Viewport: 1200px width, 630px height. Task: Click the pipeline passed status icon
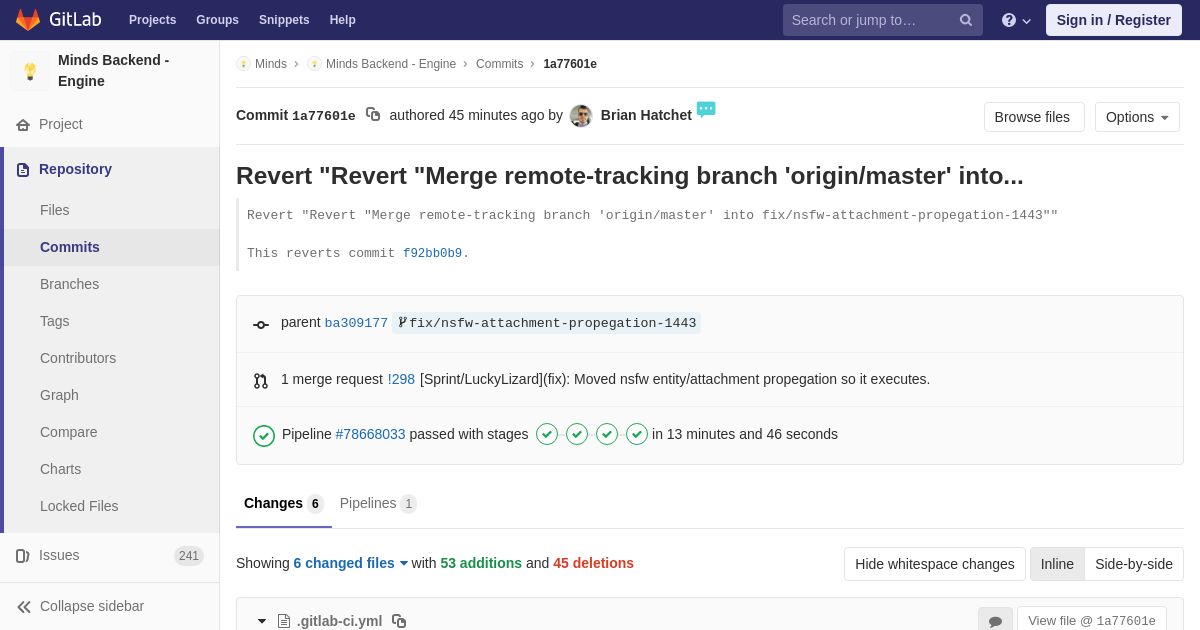pos(264,435)
